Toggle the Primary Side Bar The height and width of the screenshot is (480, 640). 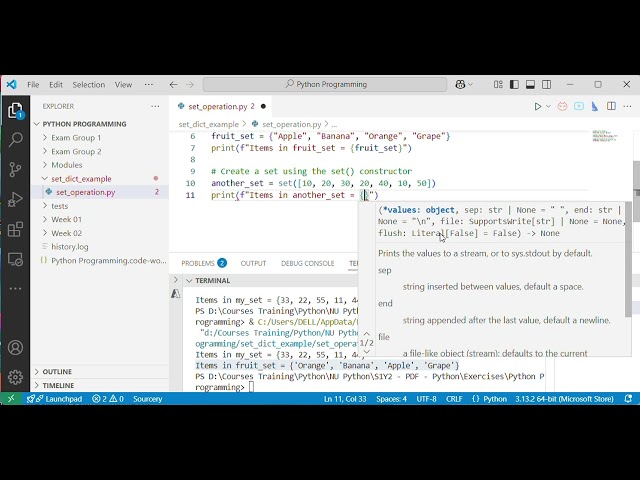point(514,84)
